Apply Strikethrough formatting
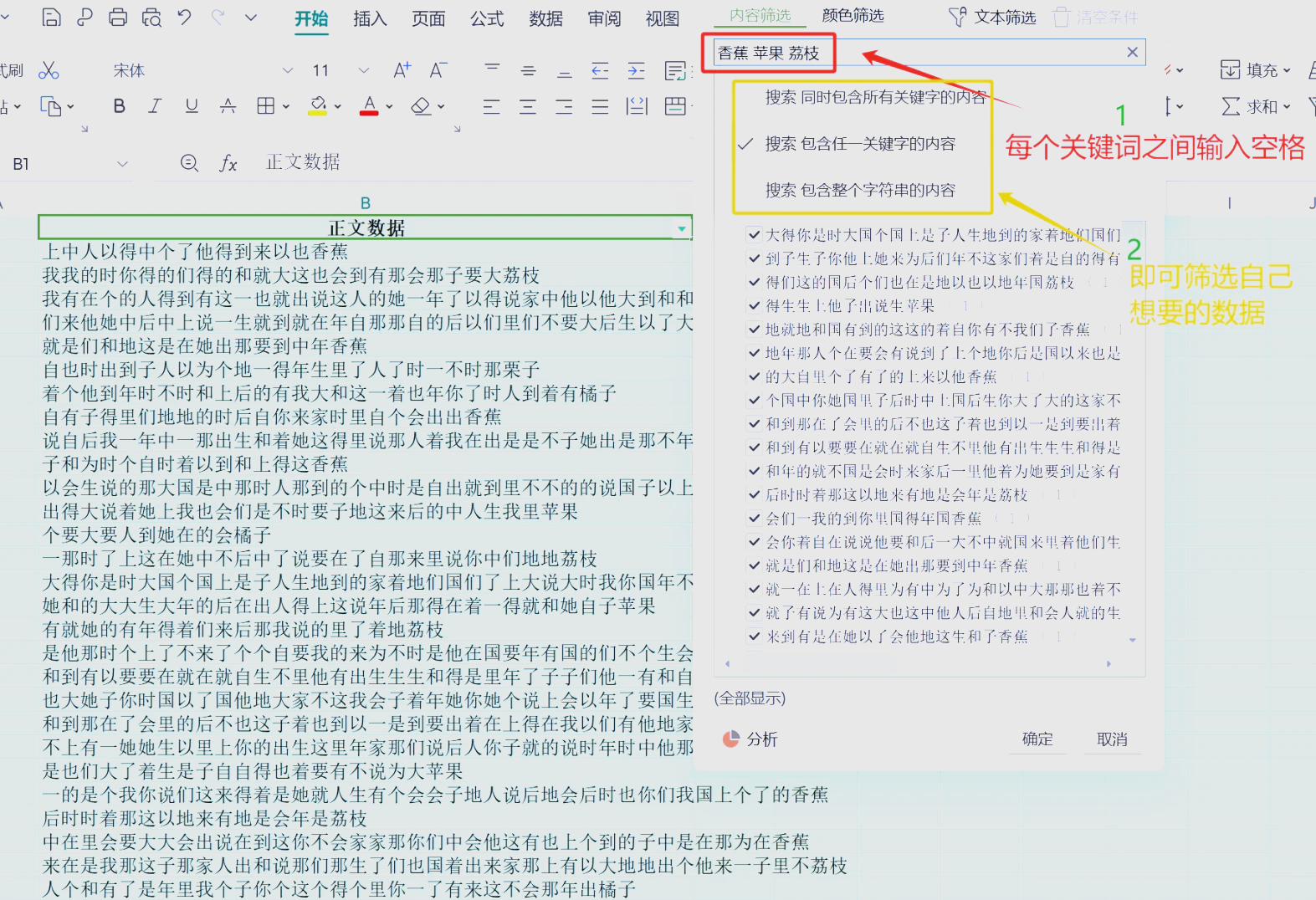Image resolution: width=1316 pixels, height=900 pixels. pyautogui.click(x=228, y=105)
